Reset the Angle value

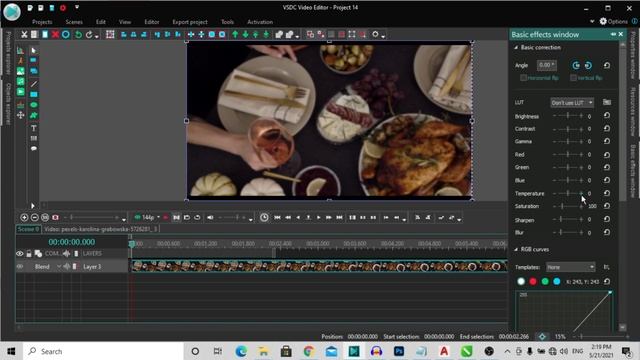(607, 65)
